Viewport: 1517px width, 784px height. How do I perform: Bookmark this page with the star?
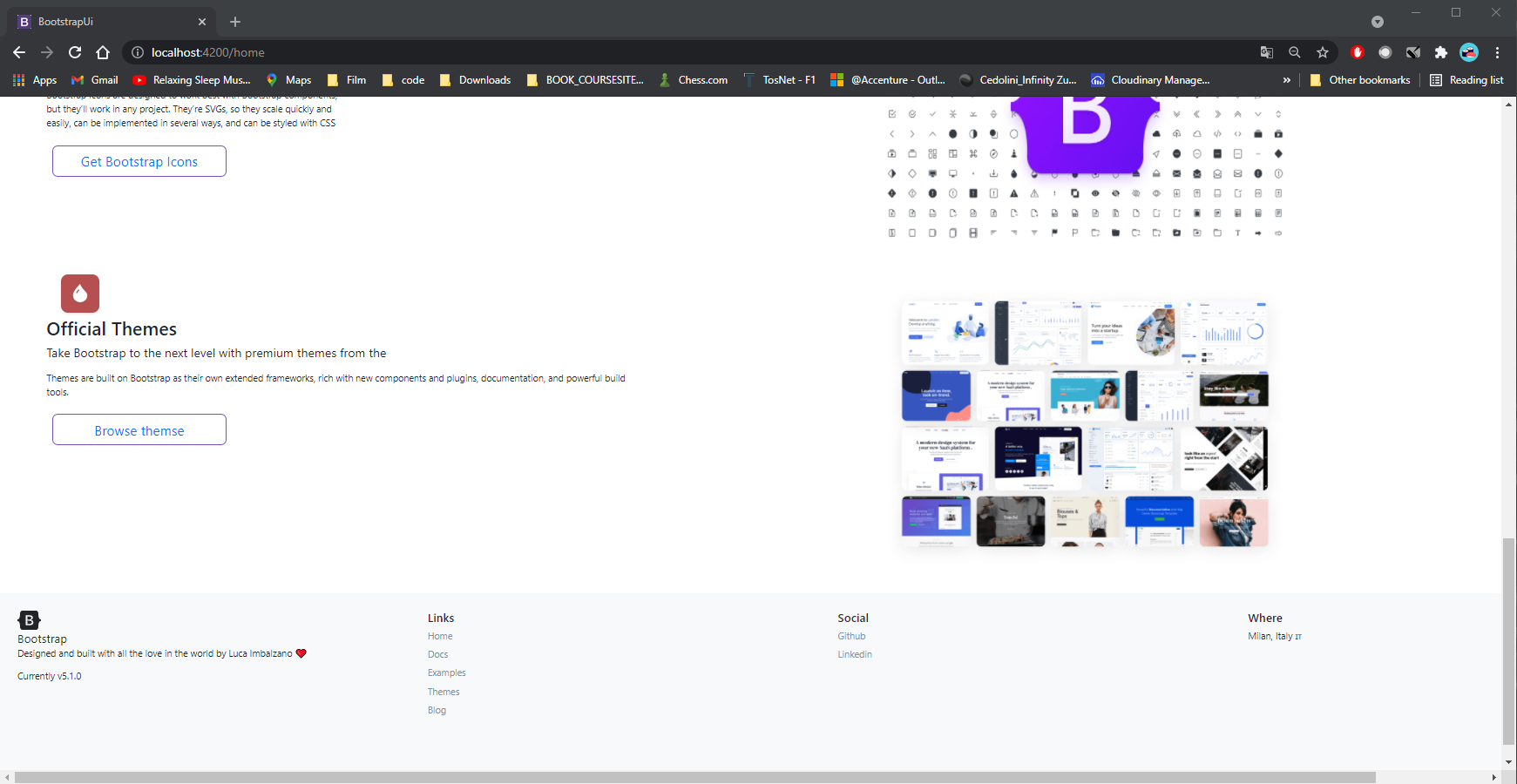click(1323, 52)
